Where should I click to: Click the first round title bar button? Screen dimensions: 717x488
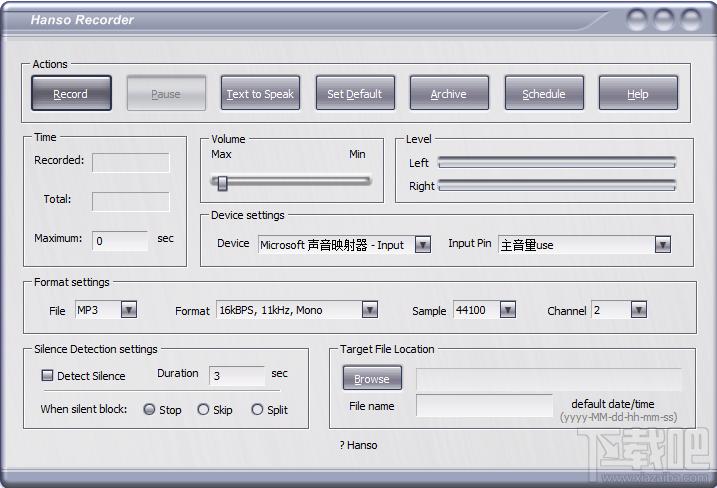[637, 20]
